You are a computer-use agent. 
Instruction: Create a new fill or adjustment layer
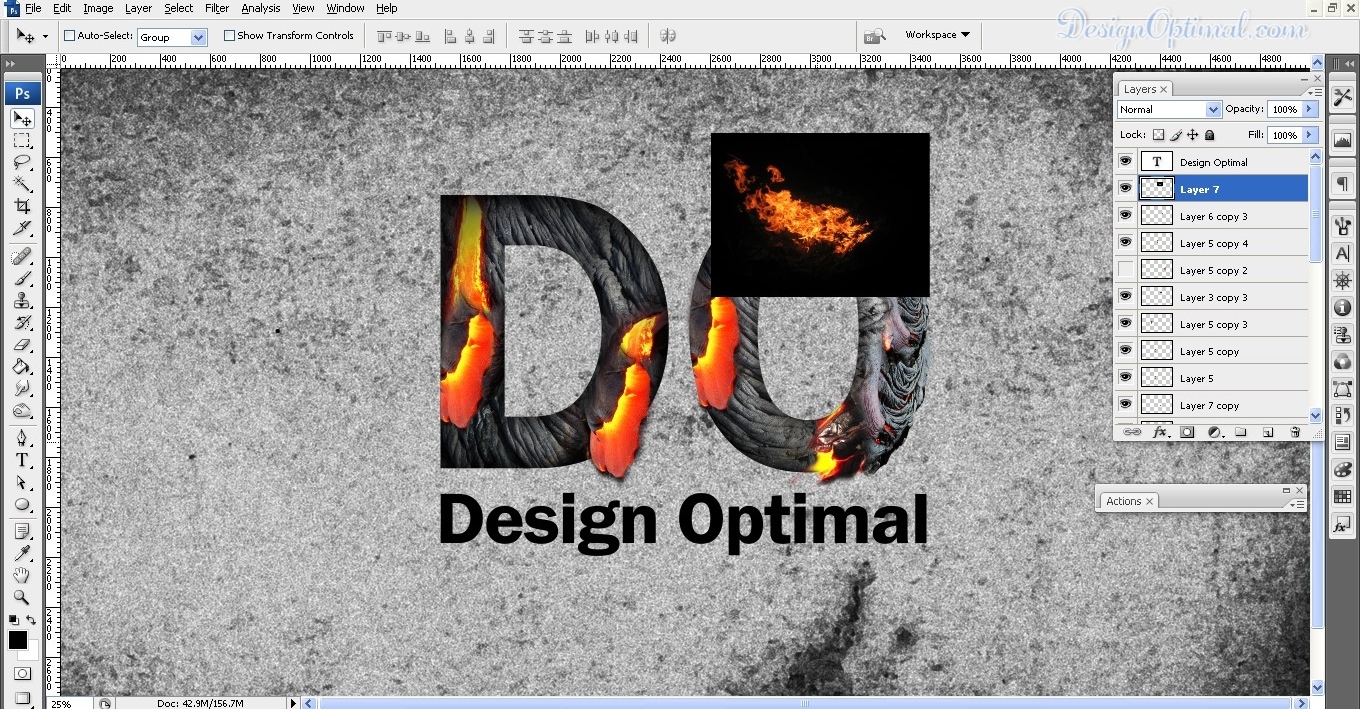(x=1214, y=432)
